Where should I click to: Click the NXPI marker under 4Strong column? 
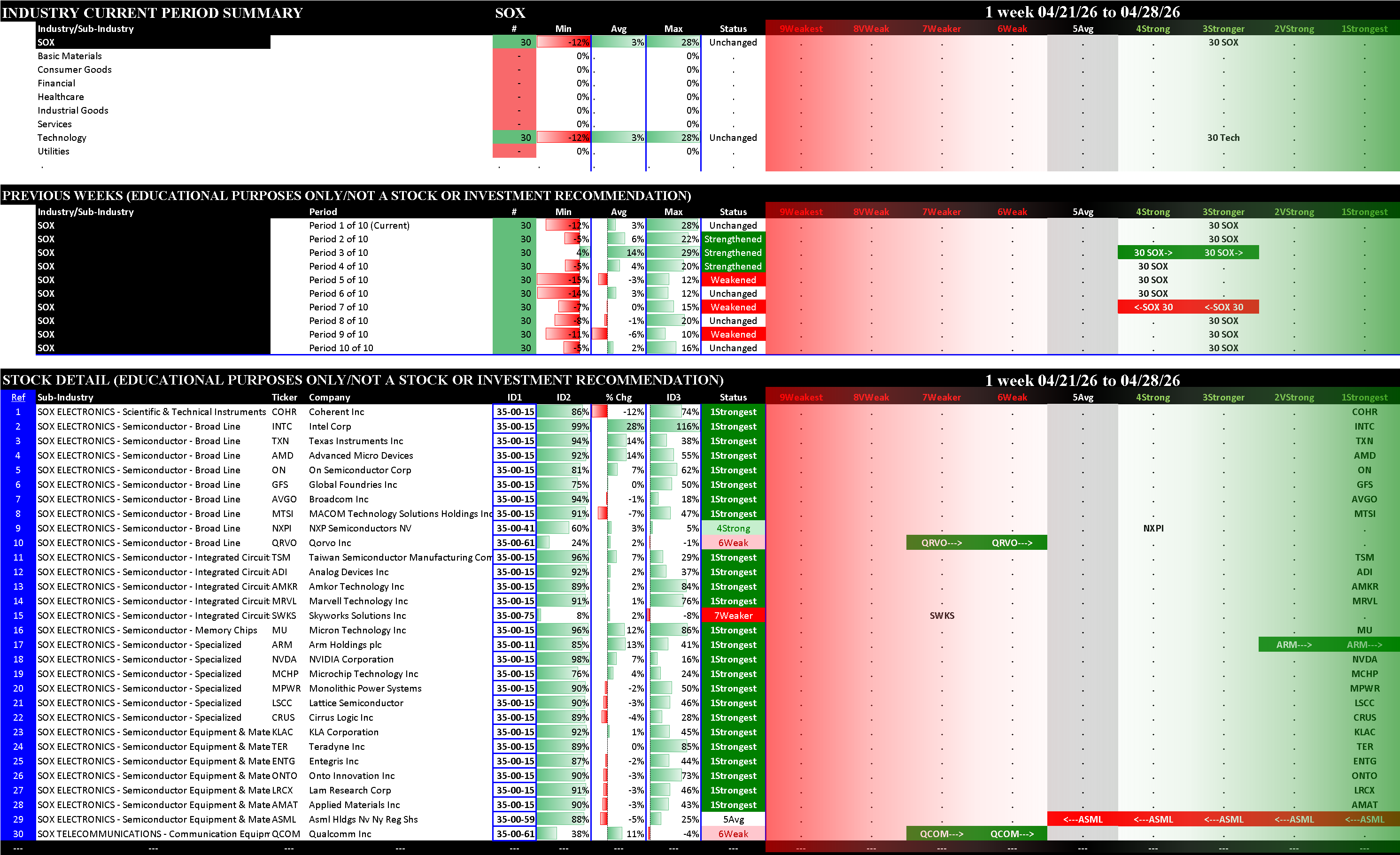[x=1153, y=528]
